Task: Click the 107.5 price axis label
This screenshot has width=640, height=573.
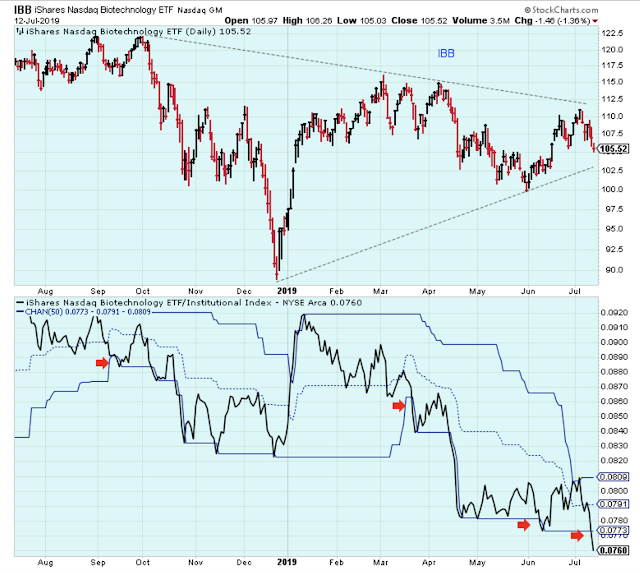Action: (x=612, y=133)
